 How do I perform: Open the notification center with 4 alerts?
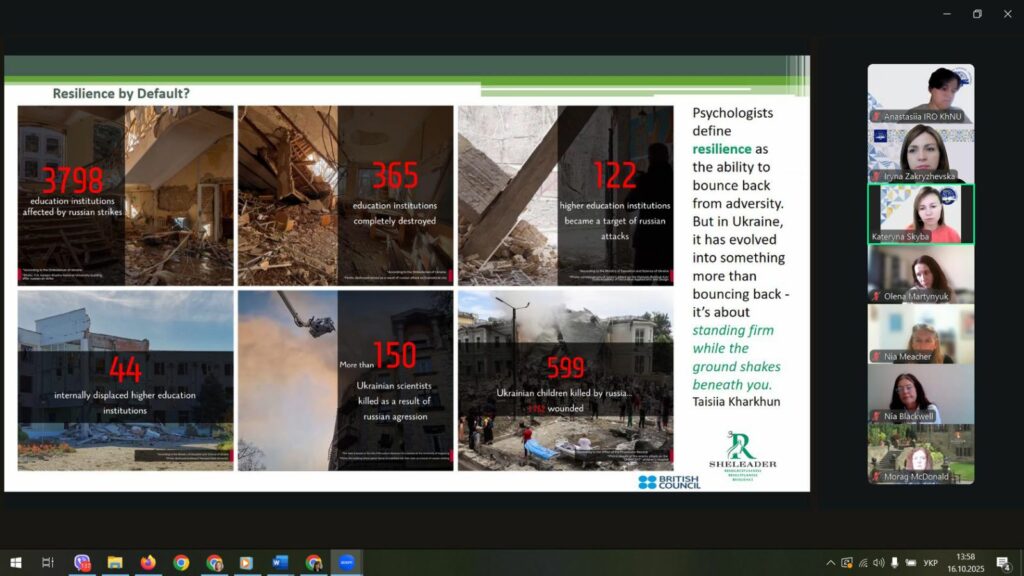(x=1003, y=563)
